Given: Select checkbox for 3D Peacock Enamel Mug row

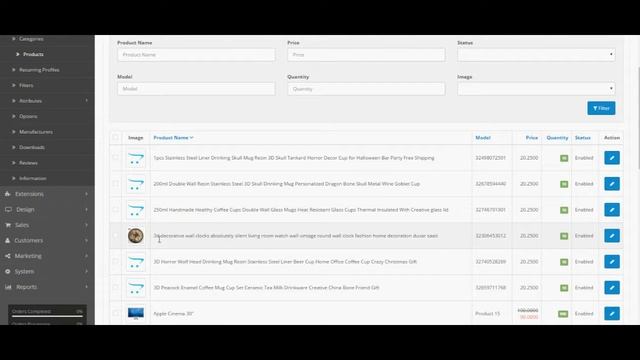Looking at the screenshot, I should pos(116,287).
